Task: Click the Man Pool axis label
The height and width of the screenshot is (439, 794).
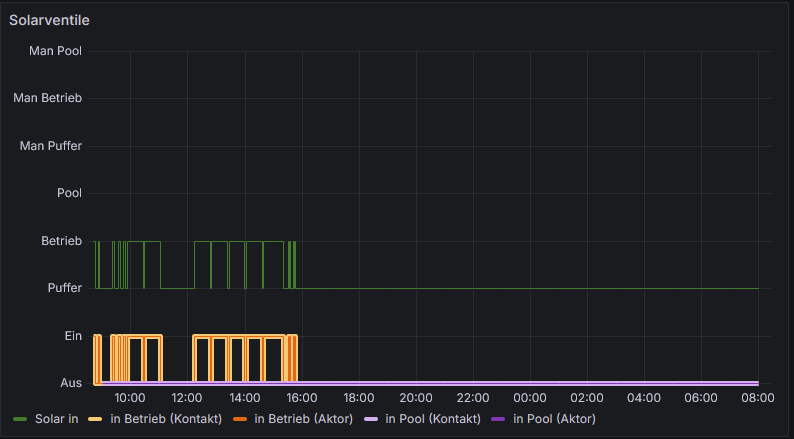Action: coord(55,51)
